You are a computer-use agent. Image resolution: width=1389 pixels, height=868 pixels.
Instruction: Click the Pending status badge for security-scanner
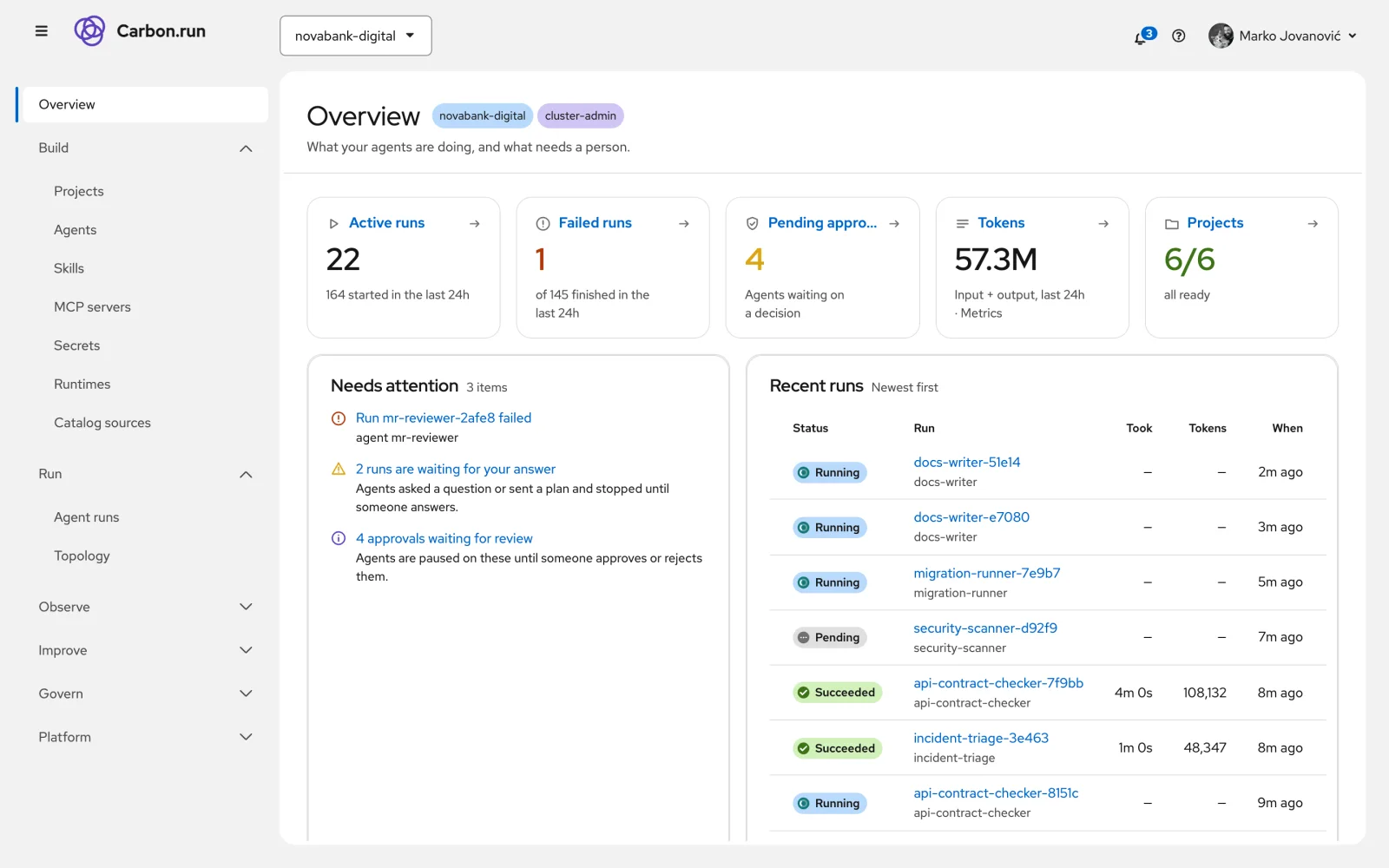click(x=830, y=637)
